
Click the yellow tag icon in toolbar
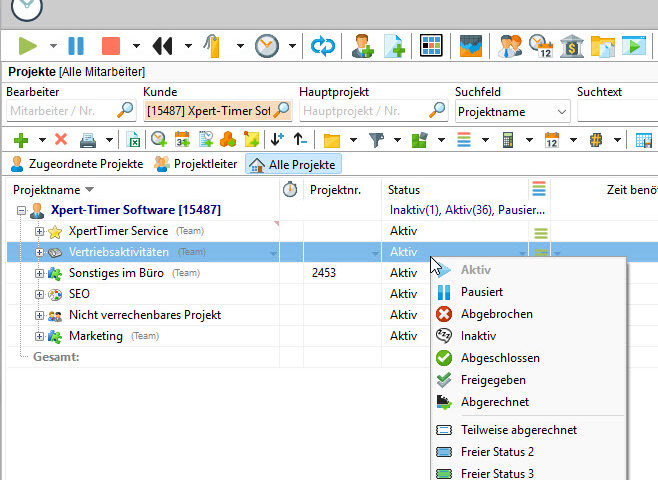(x=212, y=45)
